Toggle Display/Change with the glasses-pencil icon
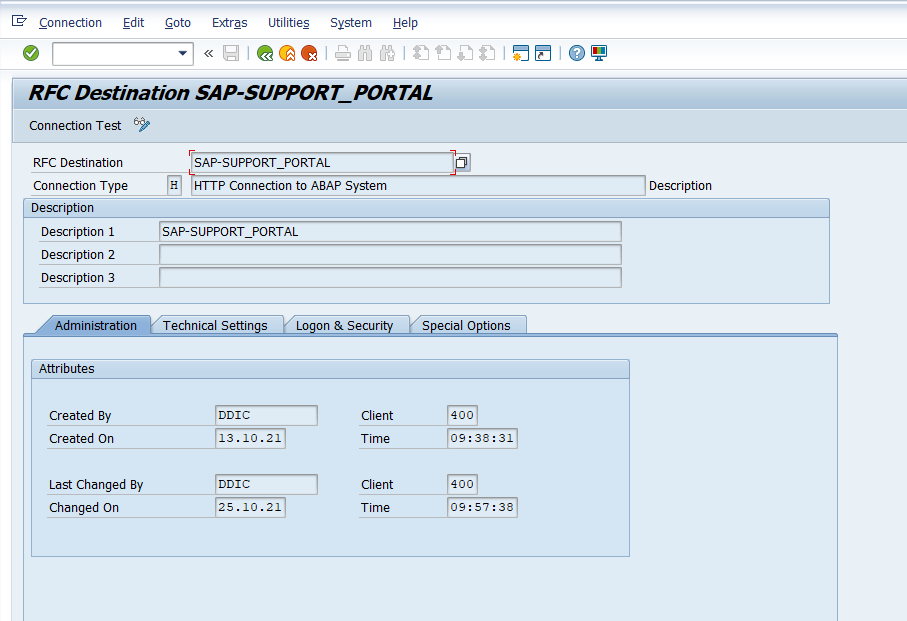Image resolution: width=907 pixels, height=621 pixels. [x=142, y=125]
